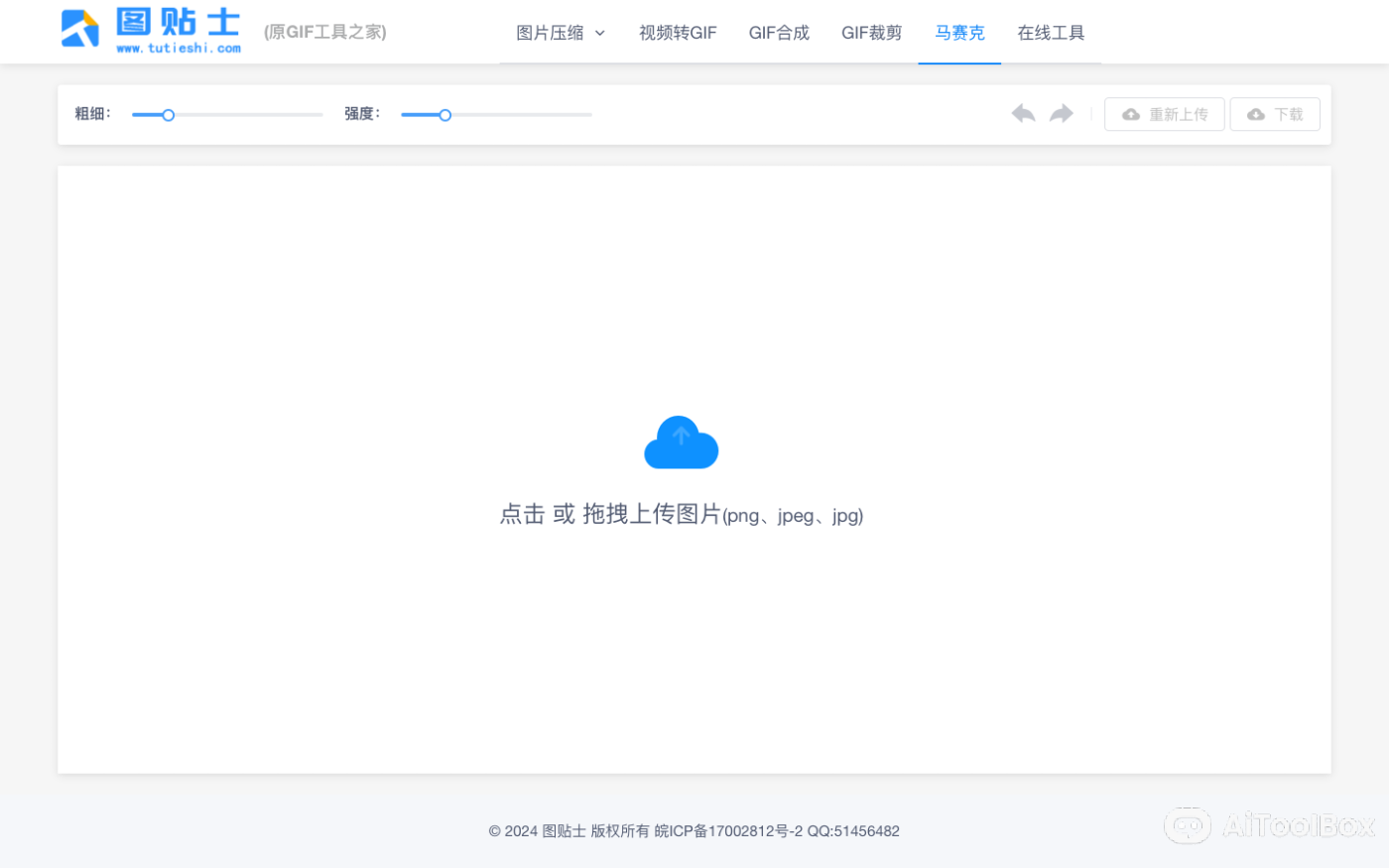This screenshot has width=1389, height=868.
Task: Expand the chevron next to 图片压缩
Action: [601, 33]
